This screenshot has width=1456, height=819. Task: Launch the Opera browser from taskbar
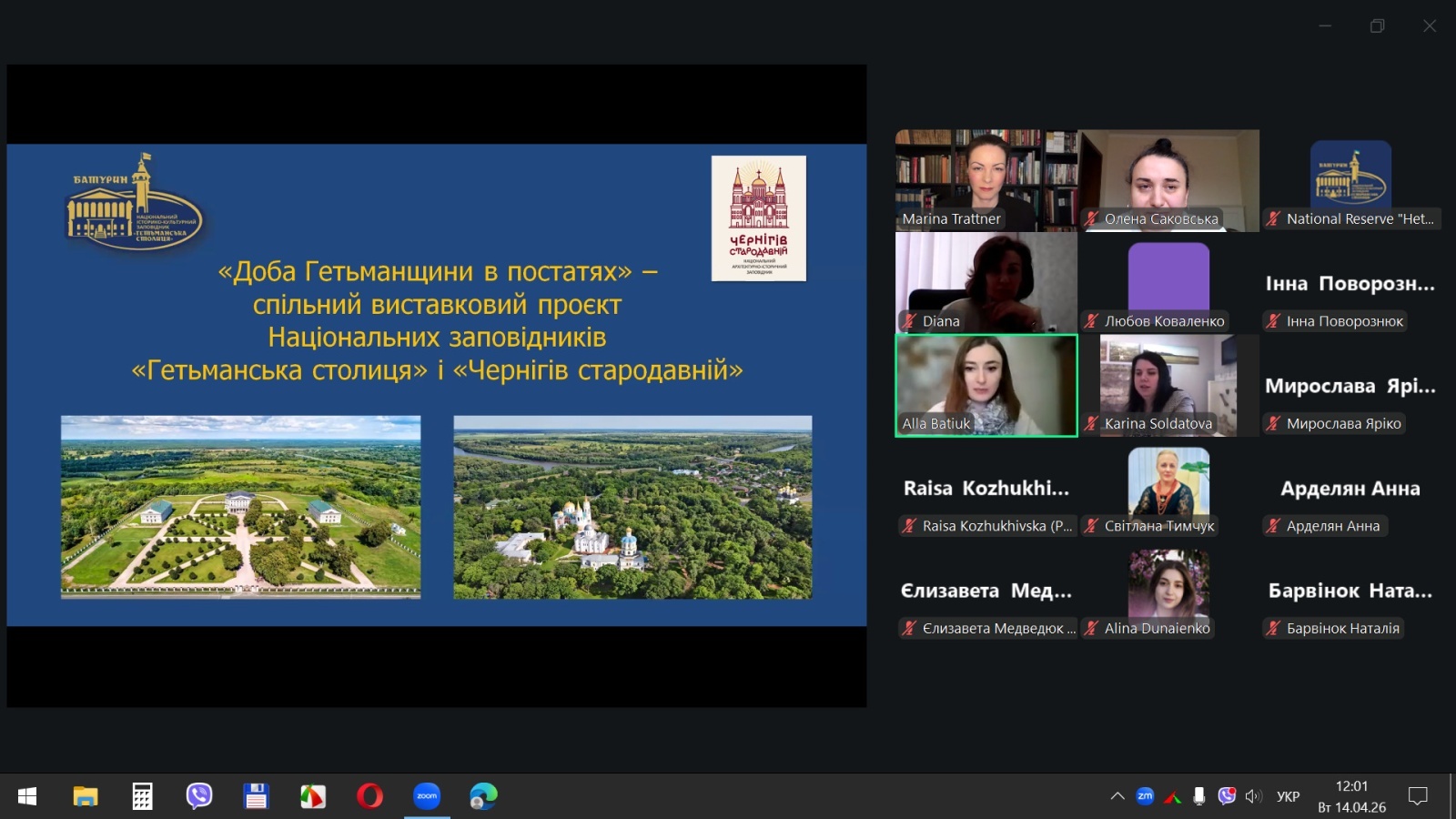(369, 796)
